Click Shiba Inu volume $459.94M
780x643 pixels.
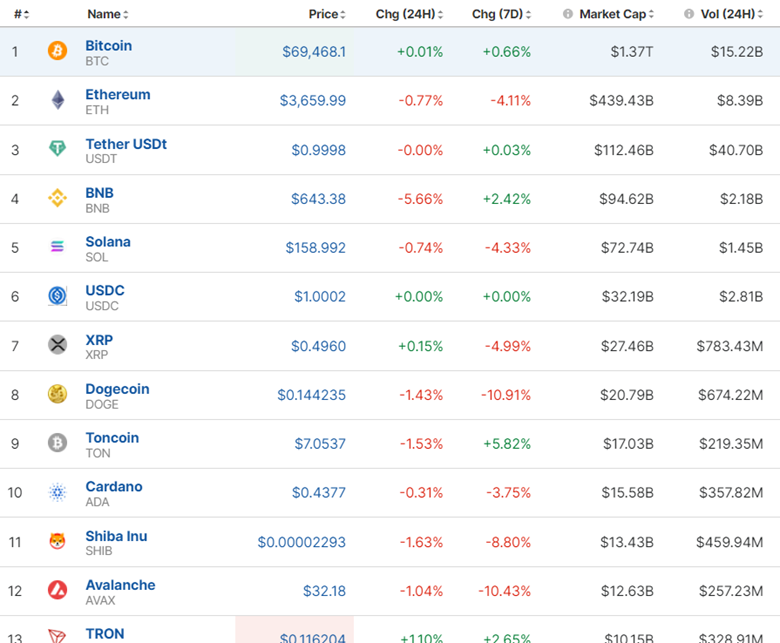(x=729, y=542)
